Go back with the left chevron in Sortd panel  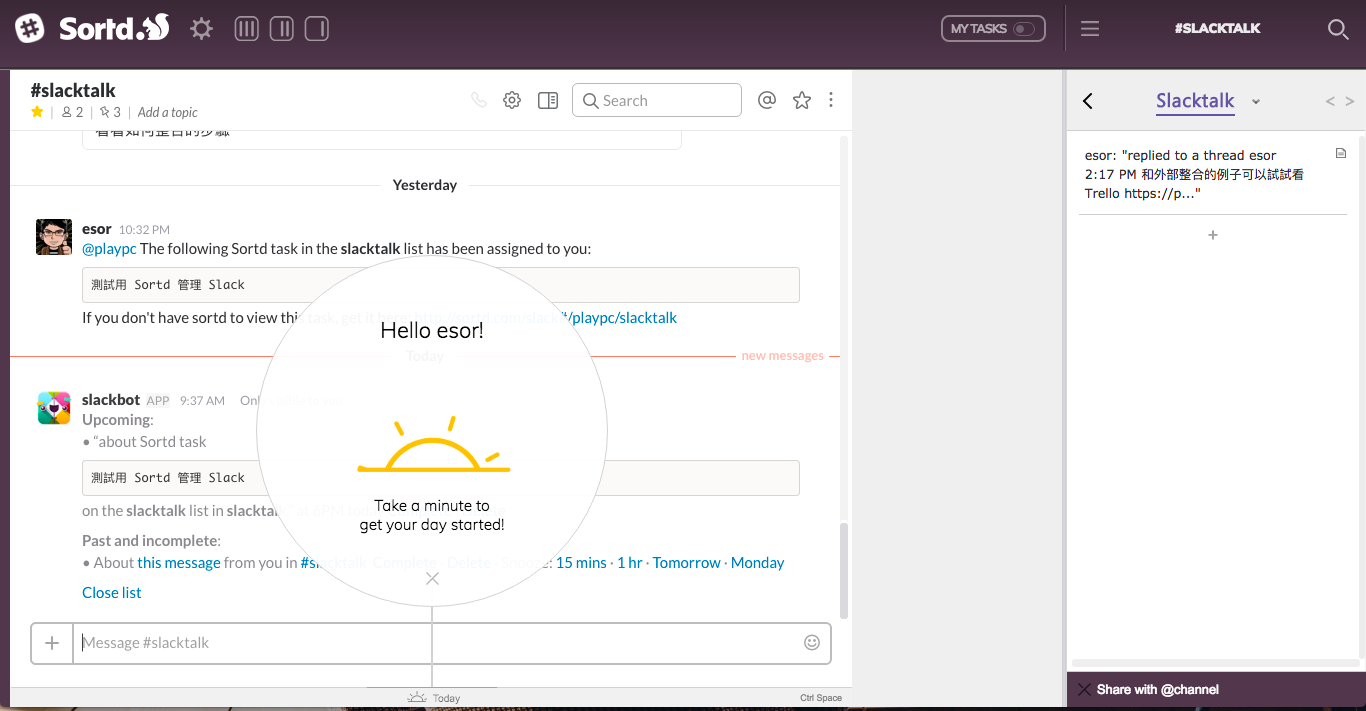coord(1088,101)
